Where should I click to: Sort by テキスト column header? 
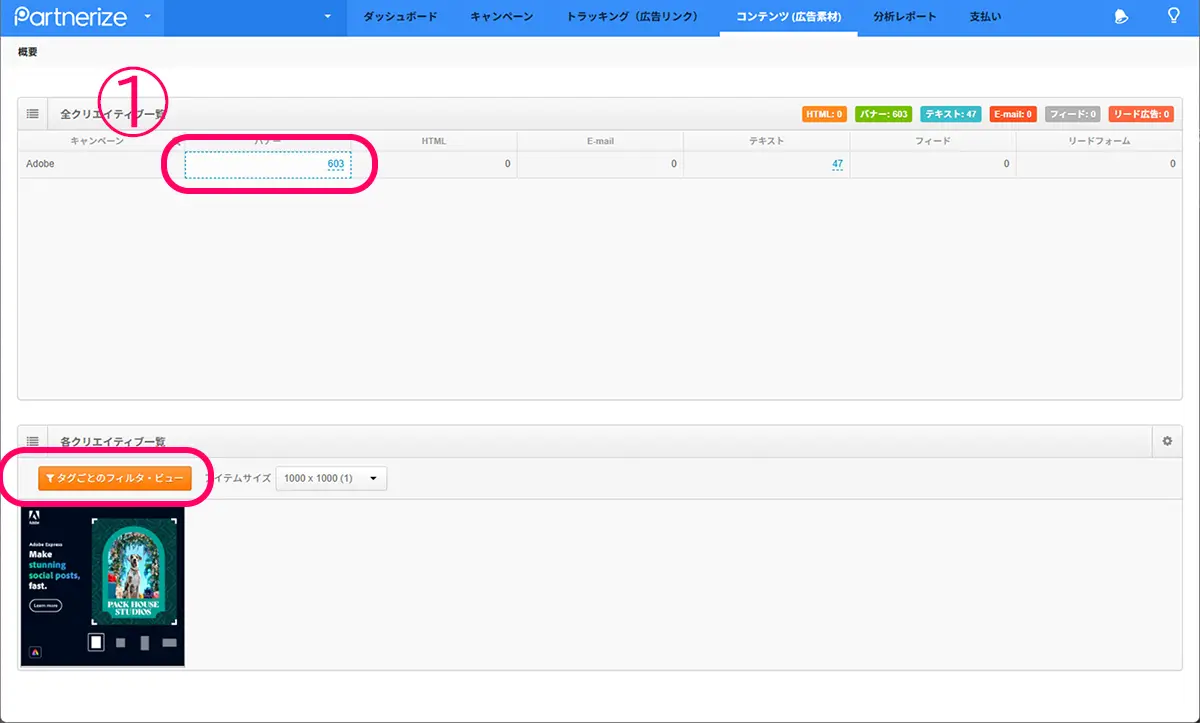767,141
